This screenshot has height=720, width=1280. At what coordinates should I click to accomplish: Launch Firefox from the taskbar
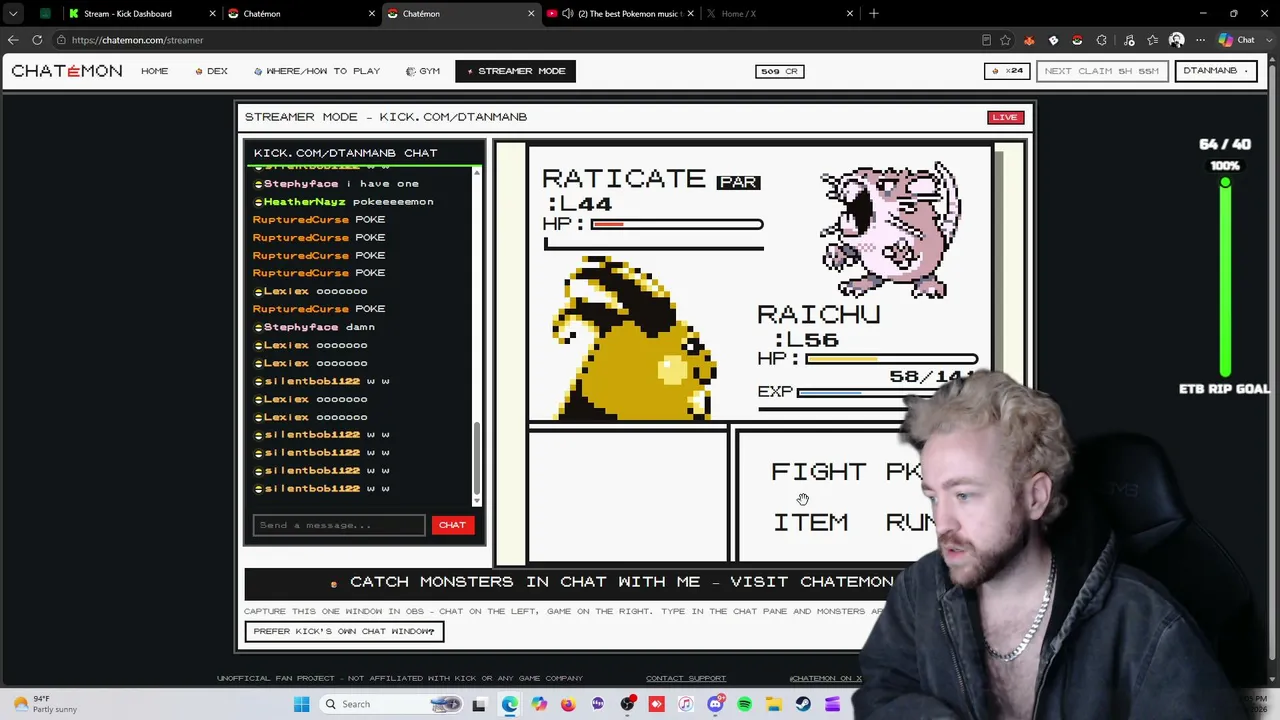[568, 704]
